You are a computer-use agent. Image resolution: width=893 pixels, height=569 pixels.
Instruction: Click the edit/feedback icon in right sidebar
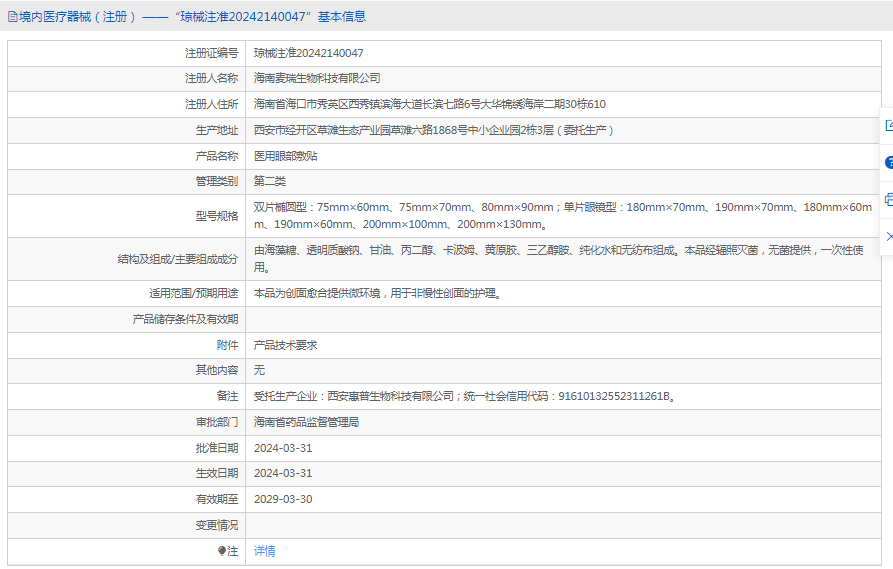[x=888, y=126]
